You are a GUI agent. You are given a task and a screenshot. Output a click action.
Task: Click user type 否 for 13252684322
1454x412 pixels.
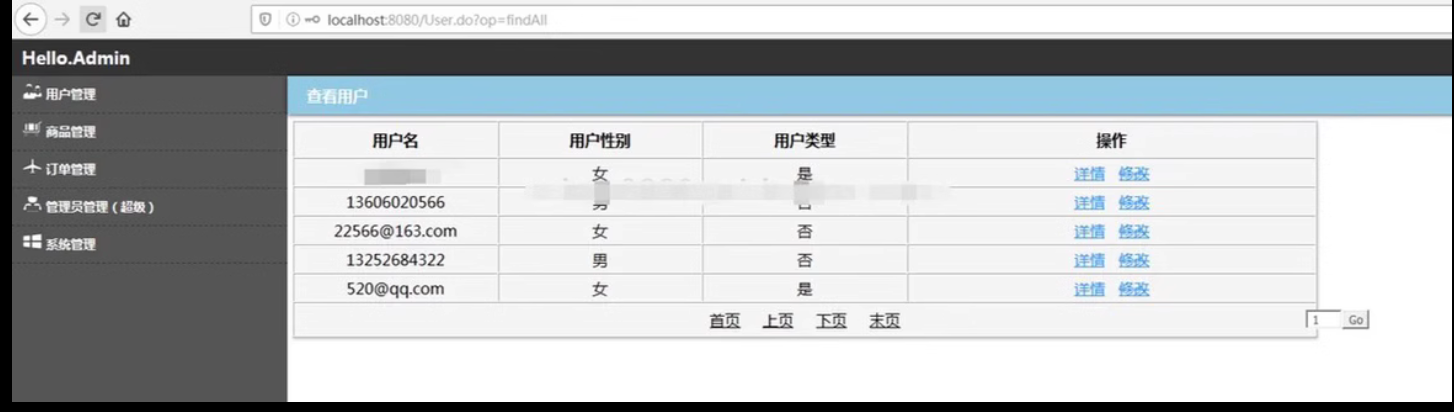click(805, 261)
